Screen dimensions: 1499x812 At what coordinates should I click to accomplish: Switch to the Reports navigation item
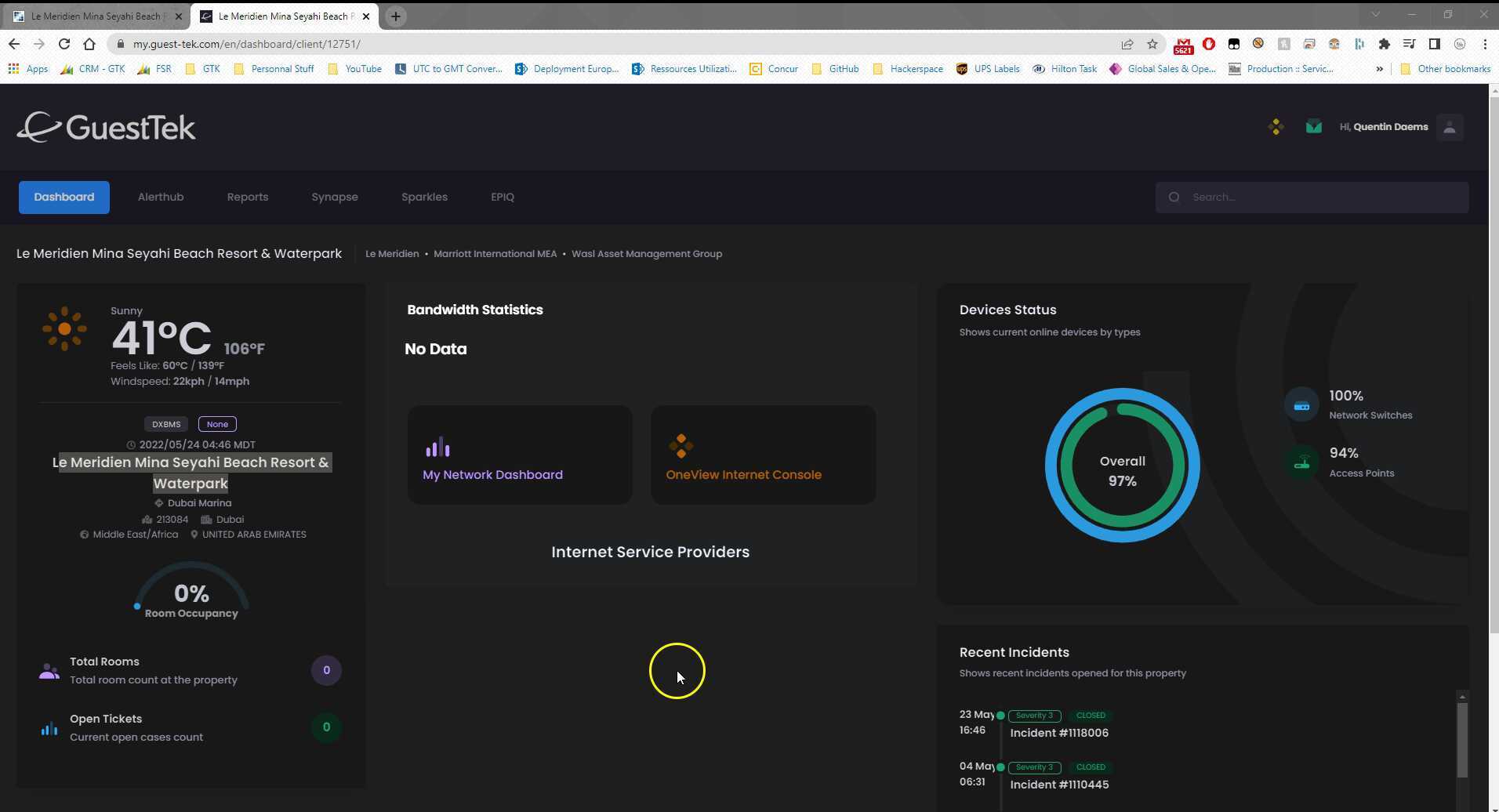pos(247,197)
